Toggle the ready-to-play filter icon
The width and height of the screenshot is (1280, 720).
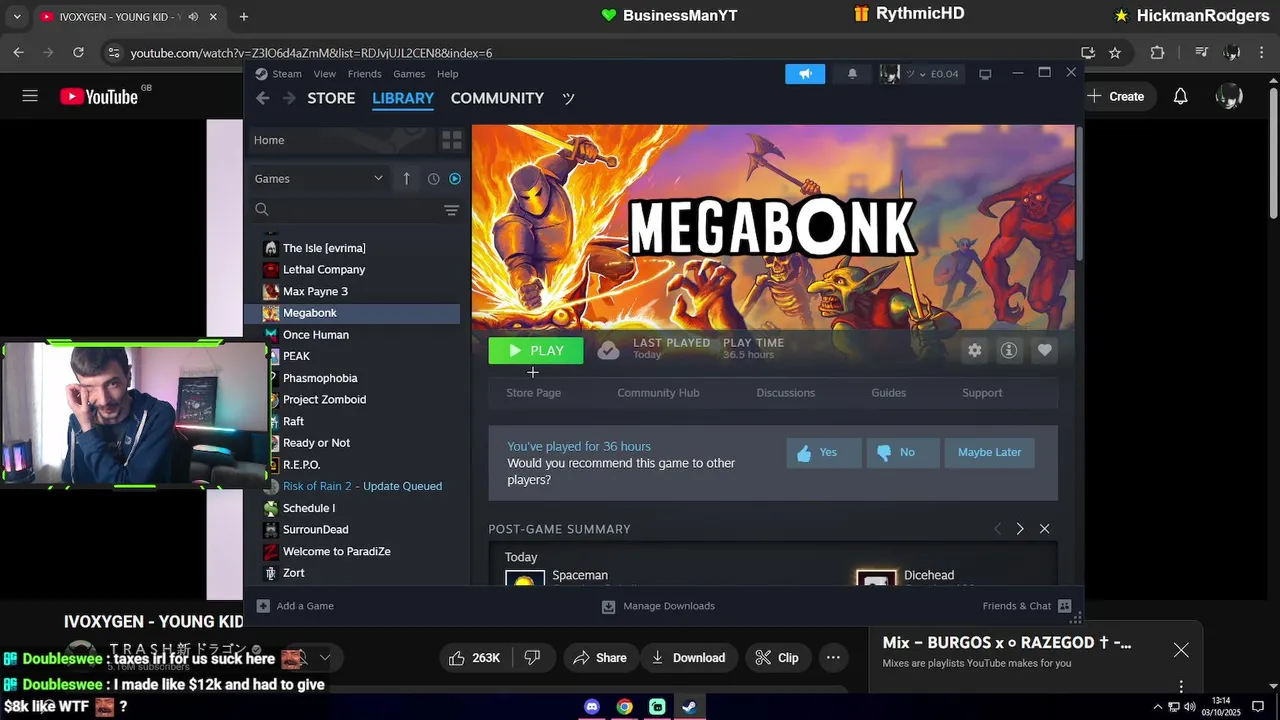click(455, 179)
